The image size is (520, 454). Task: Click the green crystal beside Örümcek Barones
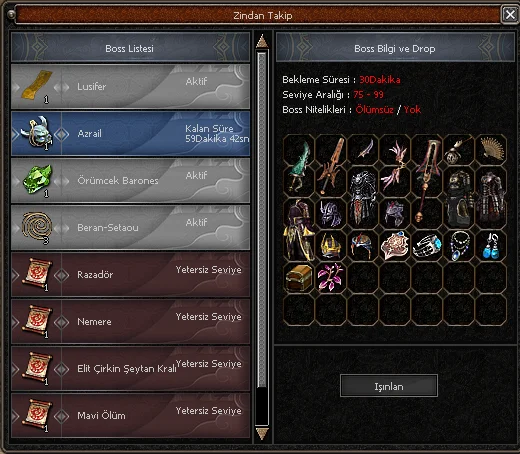[x=37, y=180]
